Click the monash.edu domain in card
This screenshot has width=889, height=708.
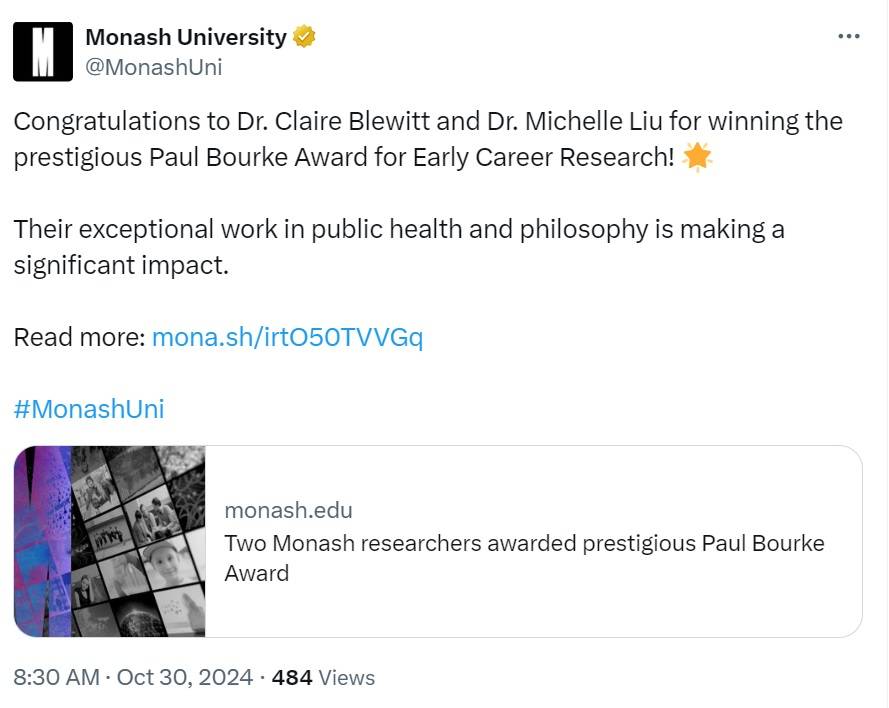click(288, 510)
